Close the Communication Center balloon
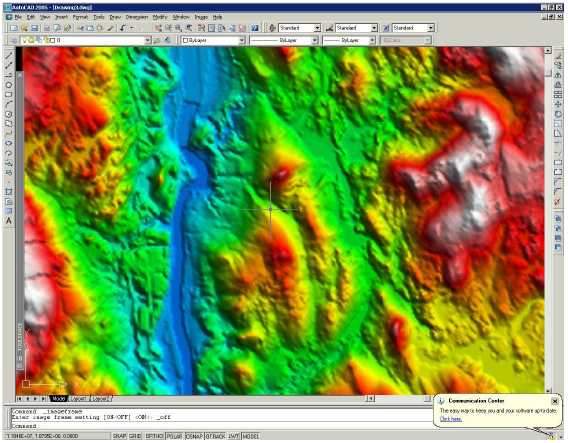Screen dimensions: 568x443 (555, 401)
